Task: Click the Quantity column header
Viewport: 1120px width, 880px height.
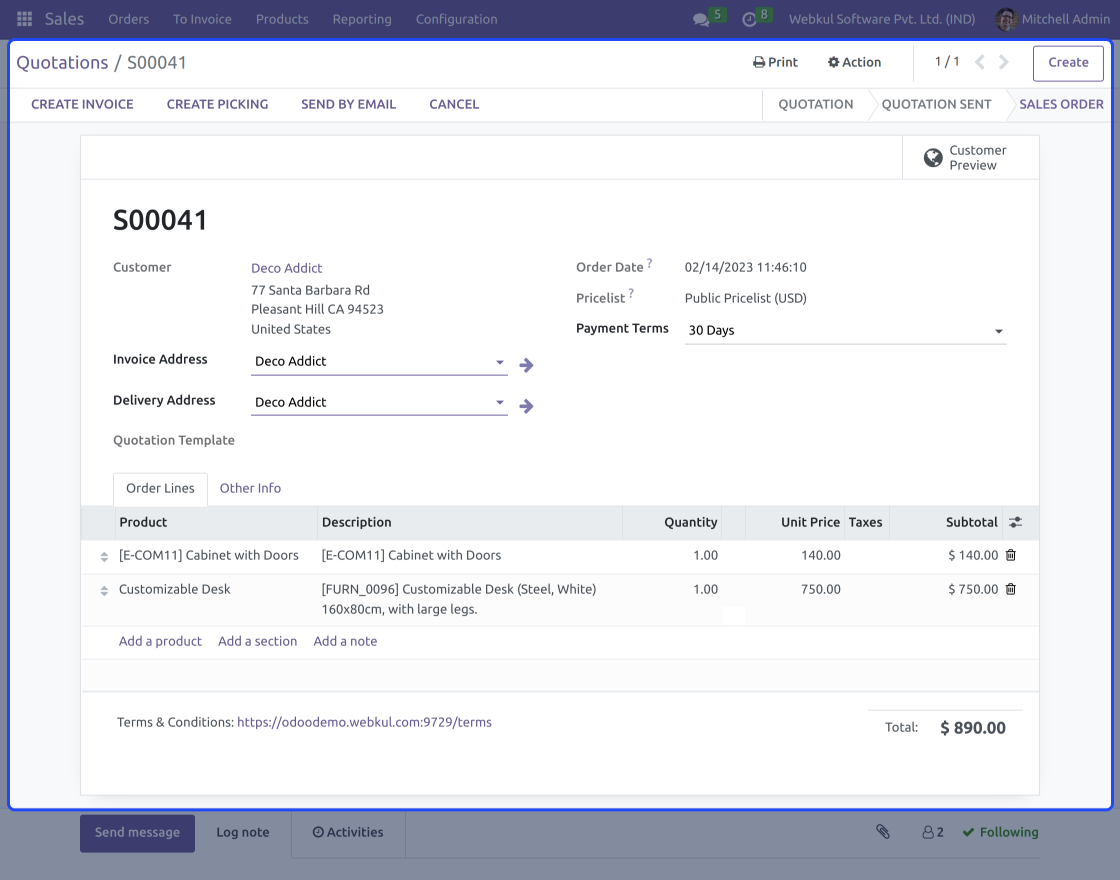Action: pos(671,522)
